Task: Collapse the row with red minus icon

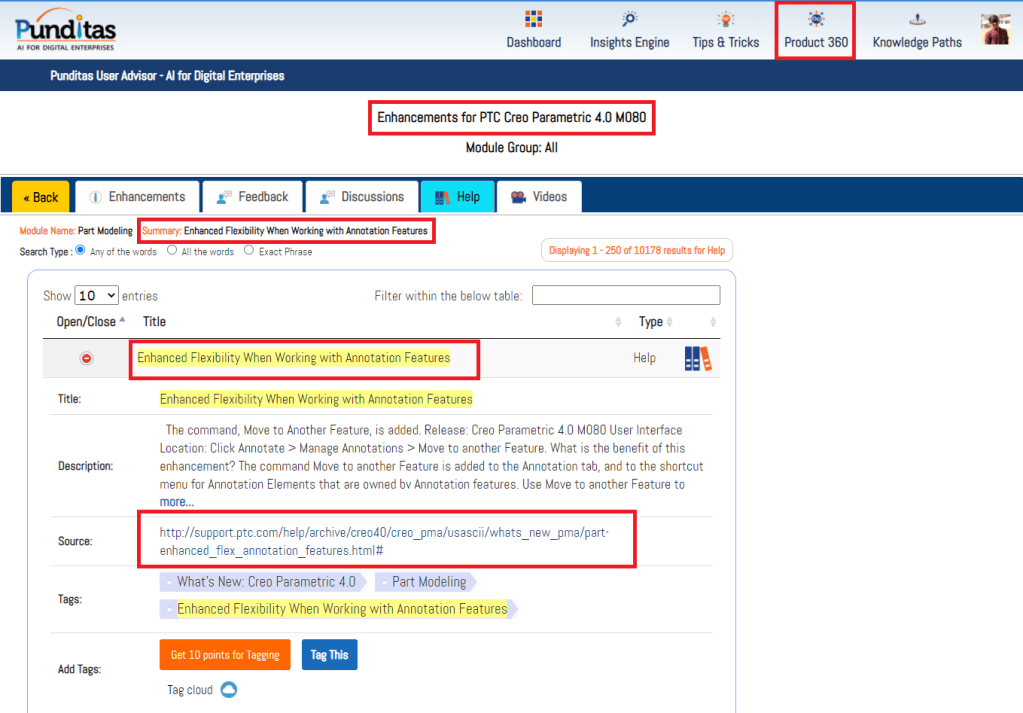Action: coord(87,358)
